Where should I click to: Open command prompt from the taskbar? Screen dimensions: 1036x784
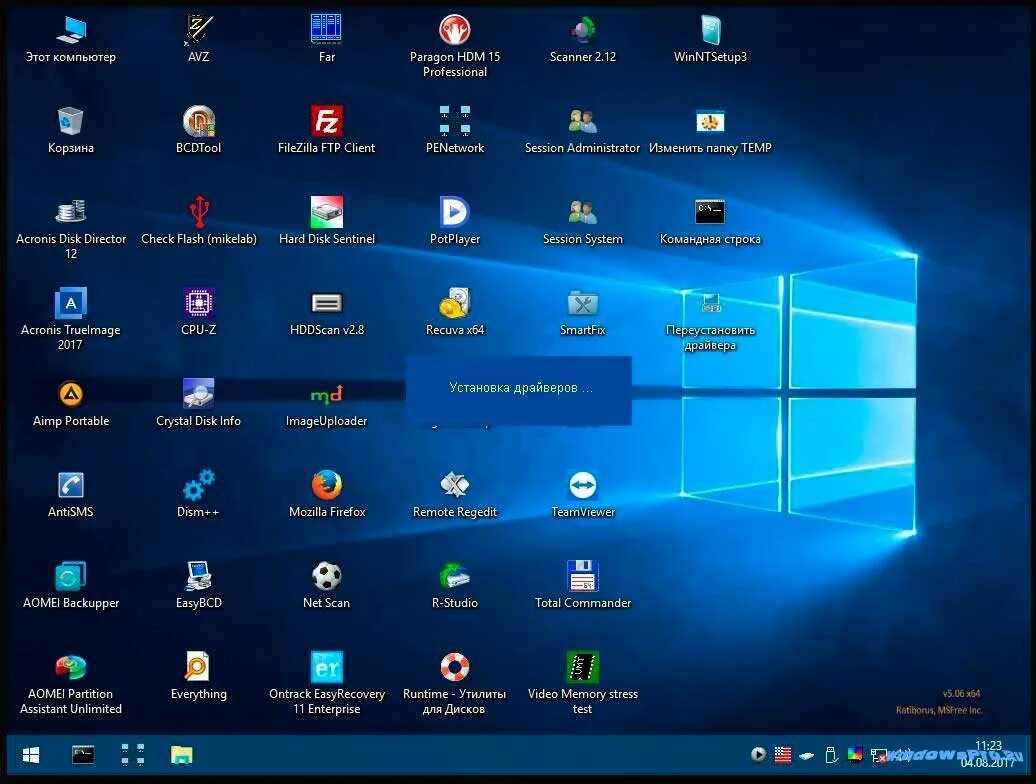point(83,755)
